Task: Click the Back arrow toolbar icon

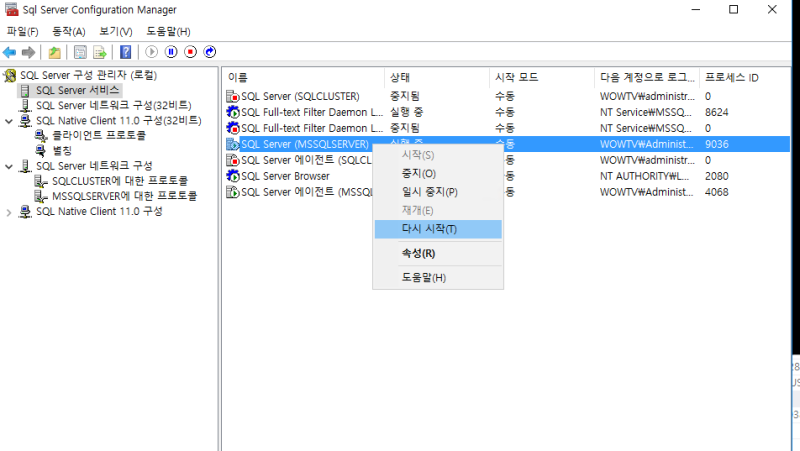Action: (x=9, y=52)
